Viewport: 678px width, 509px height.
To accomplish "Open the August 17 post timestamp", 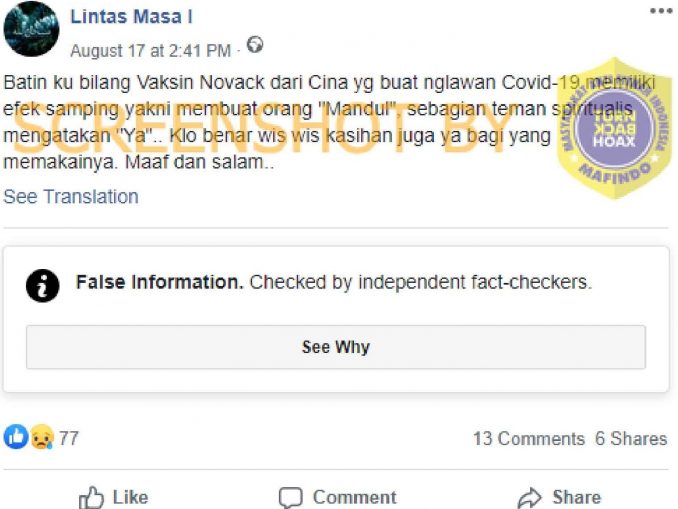I will coord(150,51).
